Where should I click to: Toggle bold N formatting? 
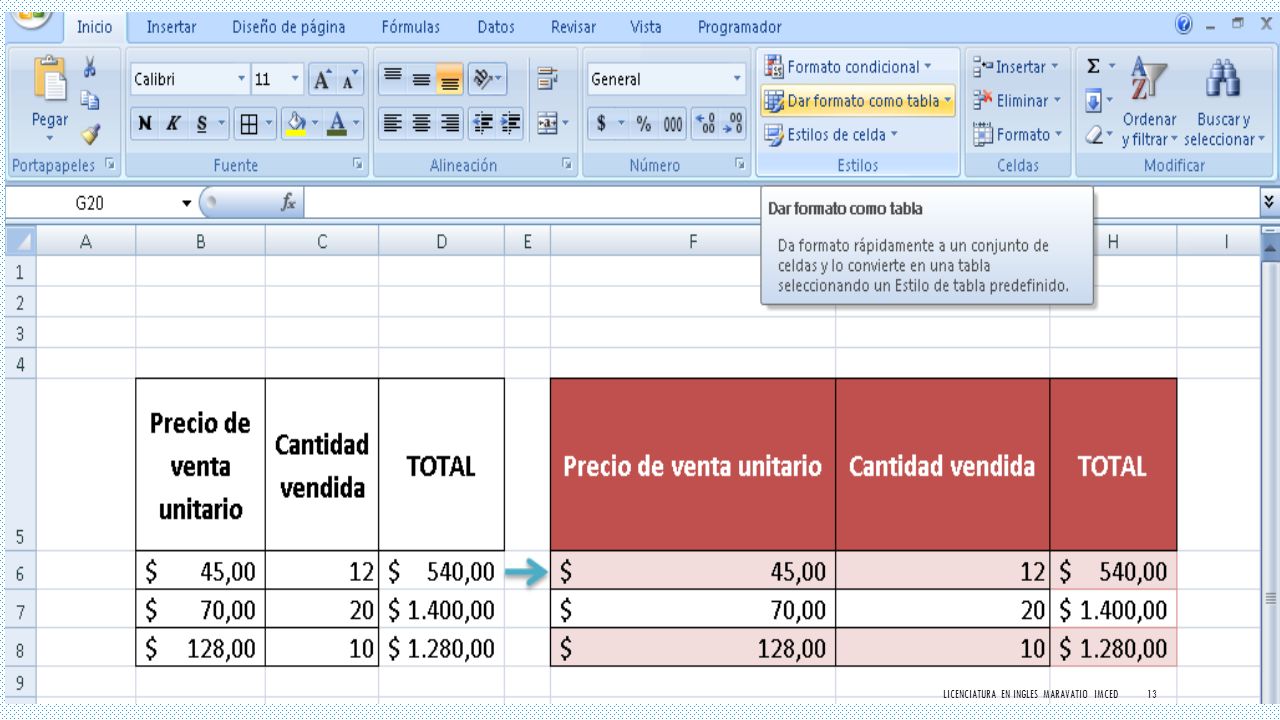pos(146,124)
